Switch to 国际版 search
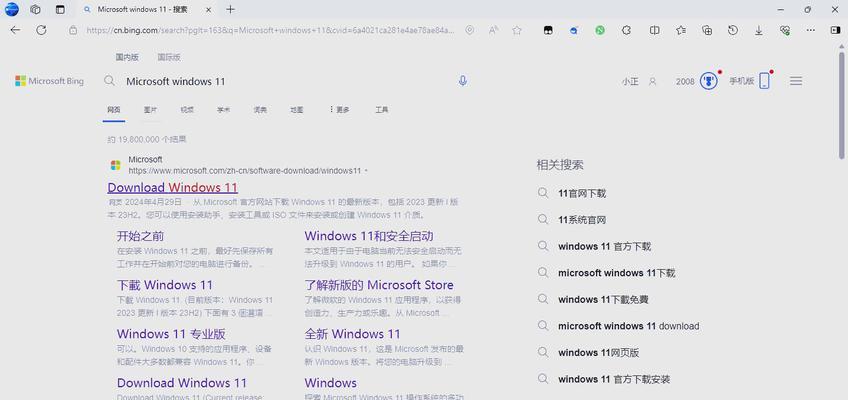This screenshot has height=400, width=848. click(169, 57)
